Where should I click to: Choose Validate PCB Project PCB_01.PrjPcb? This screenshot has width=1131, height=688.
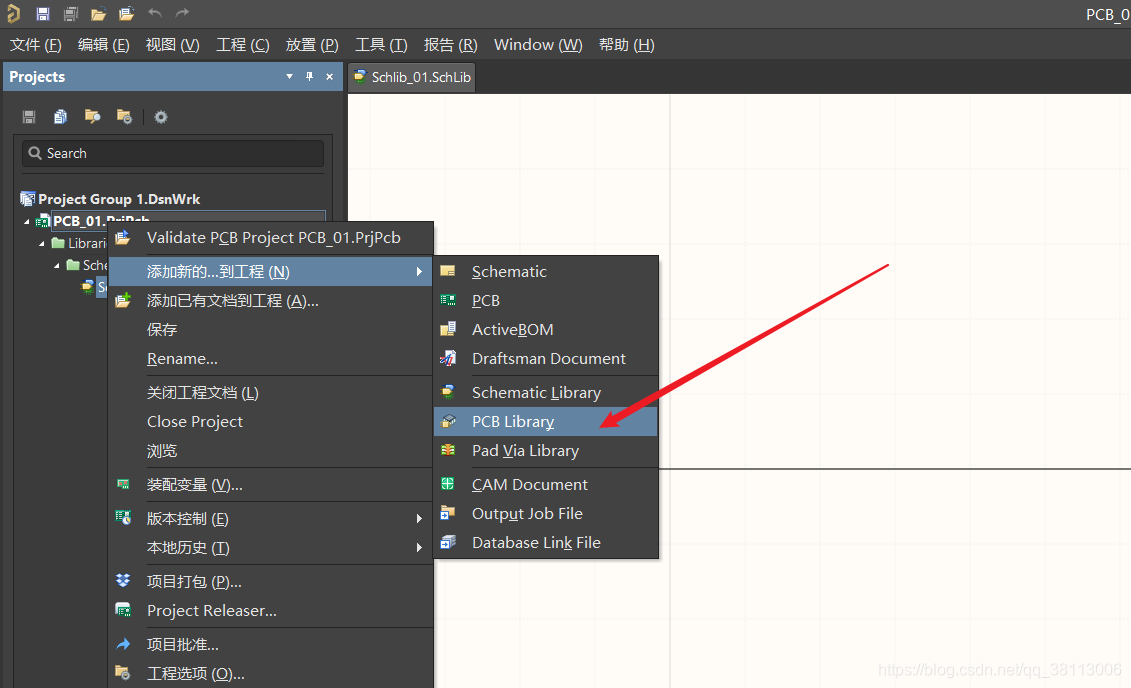tap(271, 238)
